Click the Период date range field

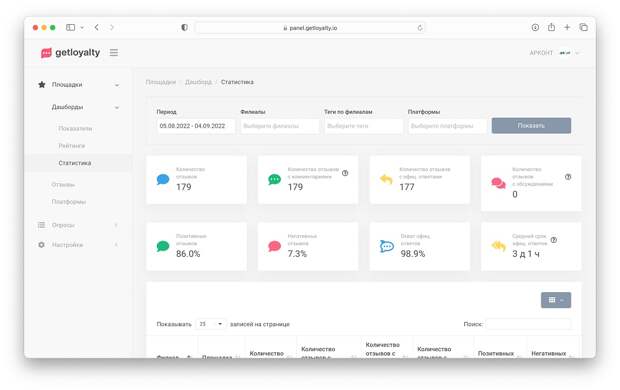pos(196,126)
